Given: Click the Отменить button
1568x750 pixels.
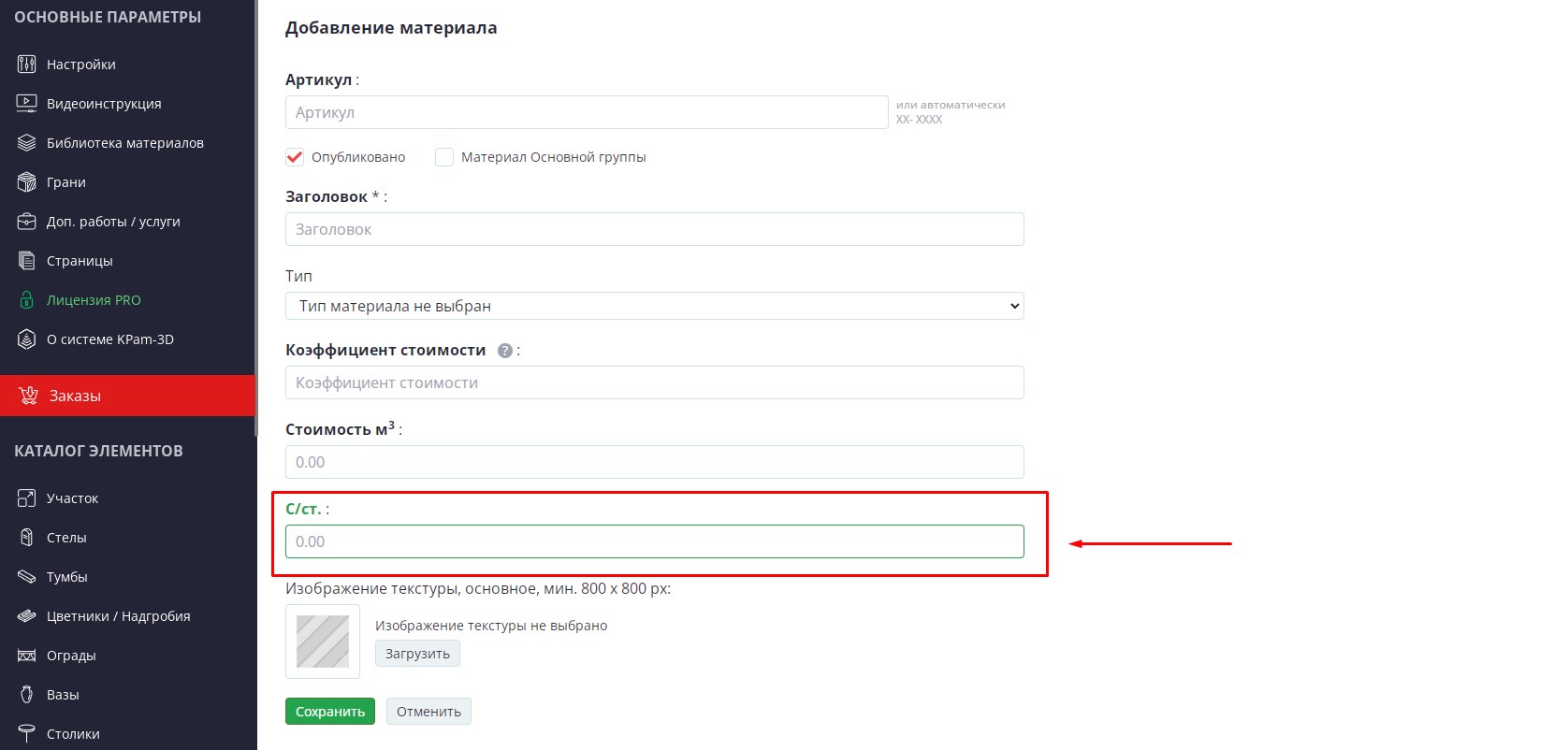Looking at the screenshot, I should pos(428,712).
